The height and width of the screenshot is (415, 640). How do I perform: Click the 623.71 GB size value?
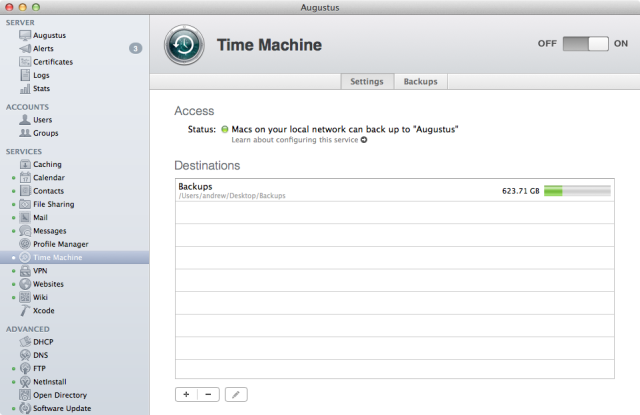point(520,191)
